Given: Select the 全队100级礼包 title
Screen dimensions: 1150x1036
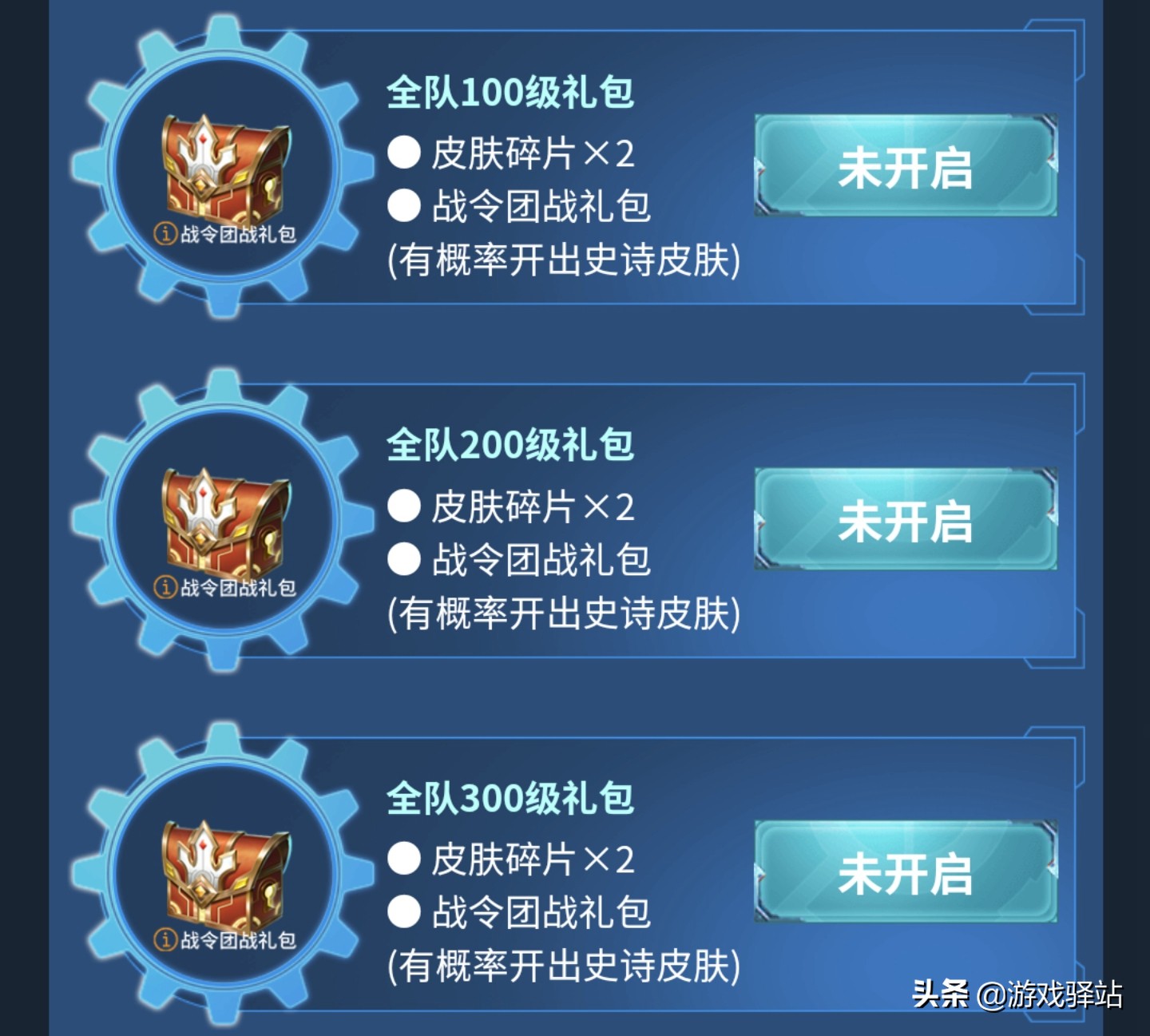Looking at the screenshot, I should click(x=510, y=93).
